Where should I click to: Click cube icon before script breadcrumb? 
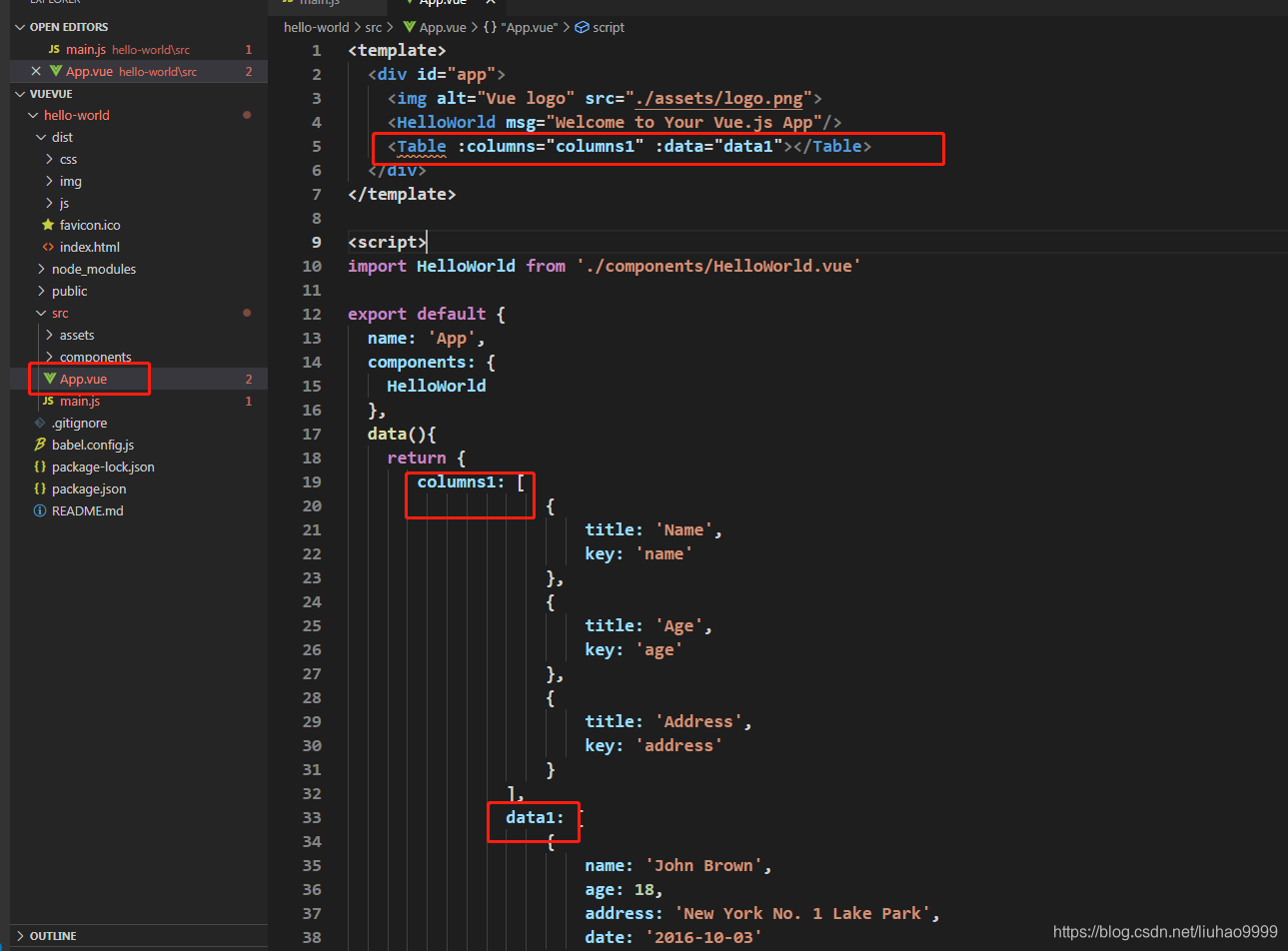point(582,27)
